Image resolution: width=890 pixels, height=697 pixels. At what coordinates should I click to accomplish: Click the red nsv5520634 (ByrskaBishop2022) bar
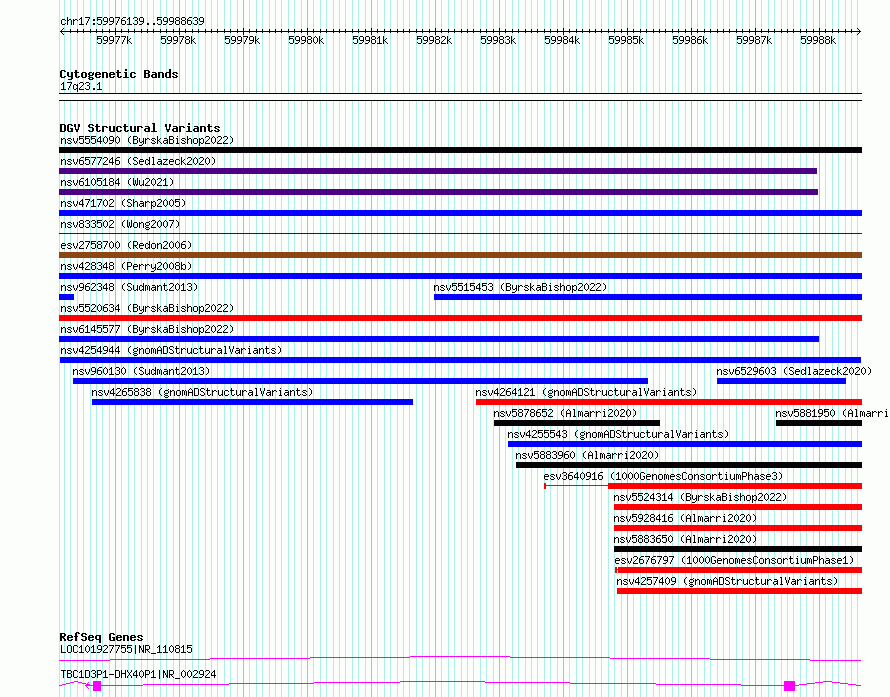tap(460, 318)
